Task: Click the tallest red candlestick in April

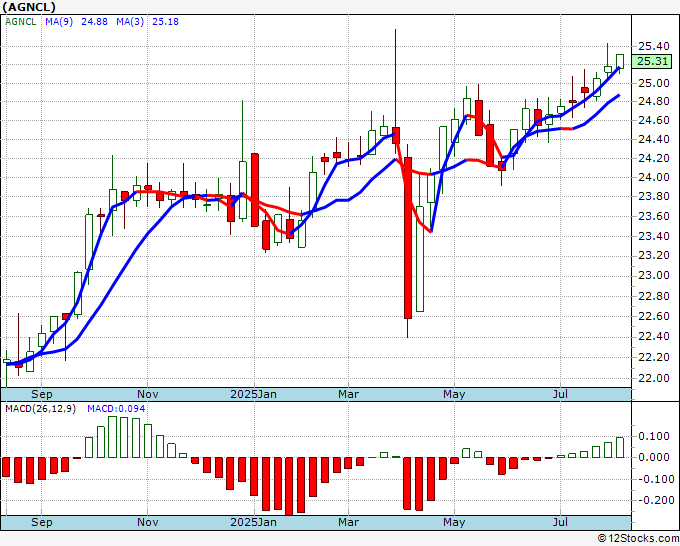Action: point(408,238)
